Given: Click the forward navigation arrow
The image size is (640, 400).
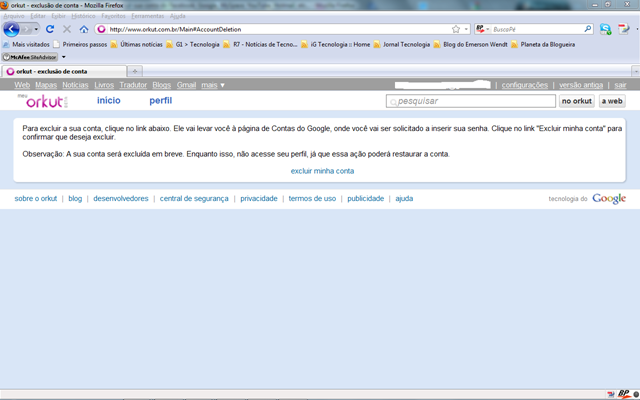Looking at the screenshot, I should pos(26,29).
